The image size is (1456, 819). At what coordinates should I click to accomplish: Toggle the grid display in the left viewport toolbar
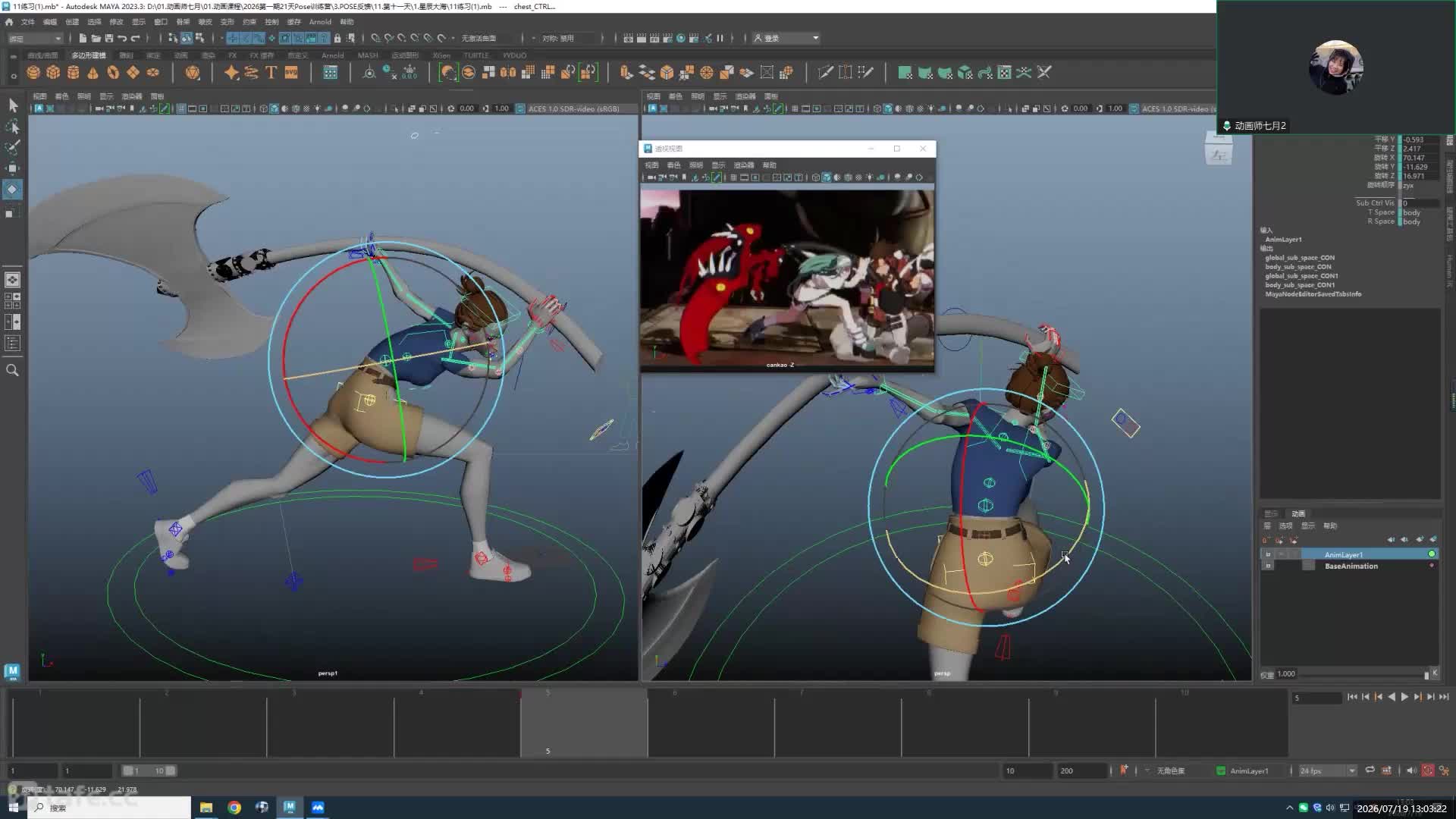[x=181, y=108]
